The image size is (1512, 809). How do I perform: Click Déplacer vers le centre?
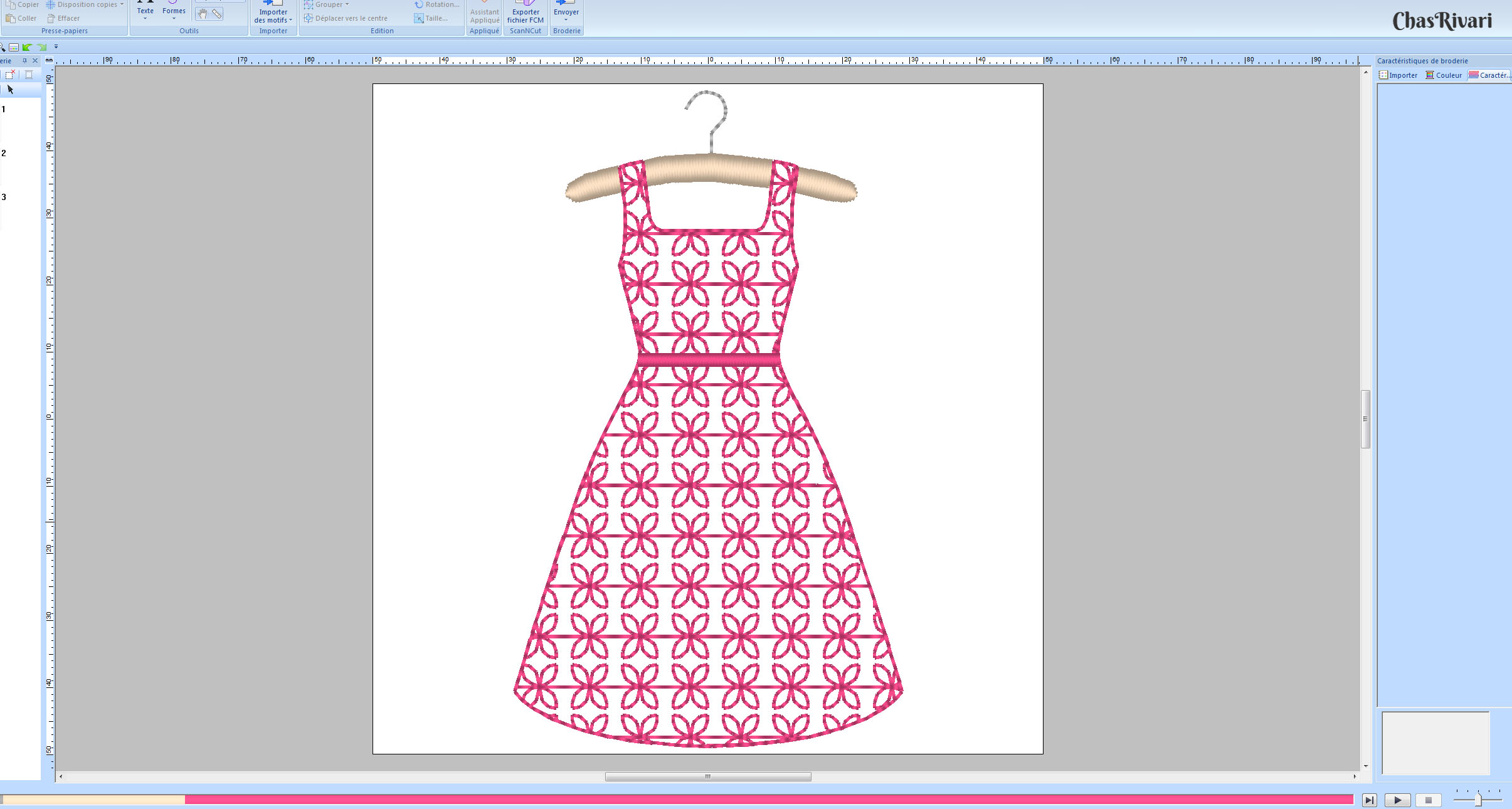click(346, 18)
